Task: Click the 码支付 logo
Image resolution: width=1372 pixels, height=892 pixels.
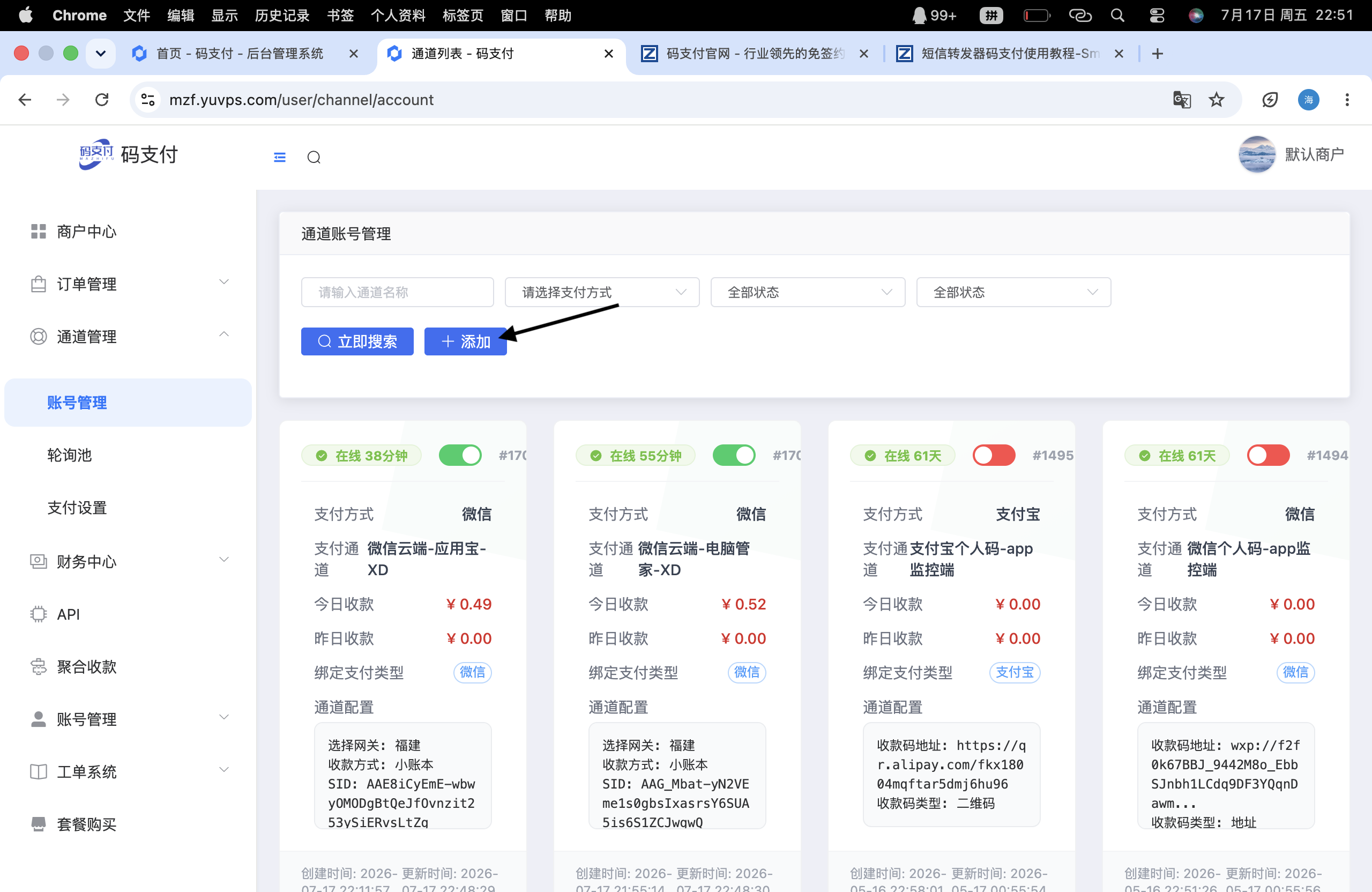Action: click(x=128, y=154)
